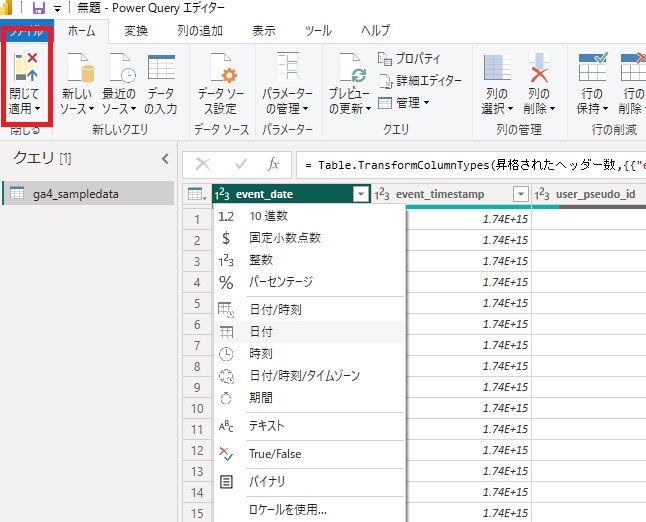The height and width of the screenshot is (522, 646).
Task: Select True/False type
Action: click(x=310, y=454)
